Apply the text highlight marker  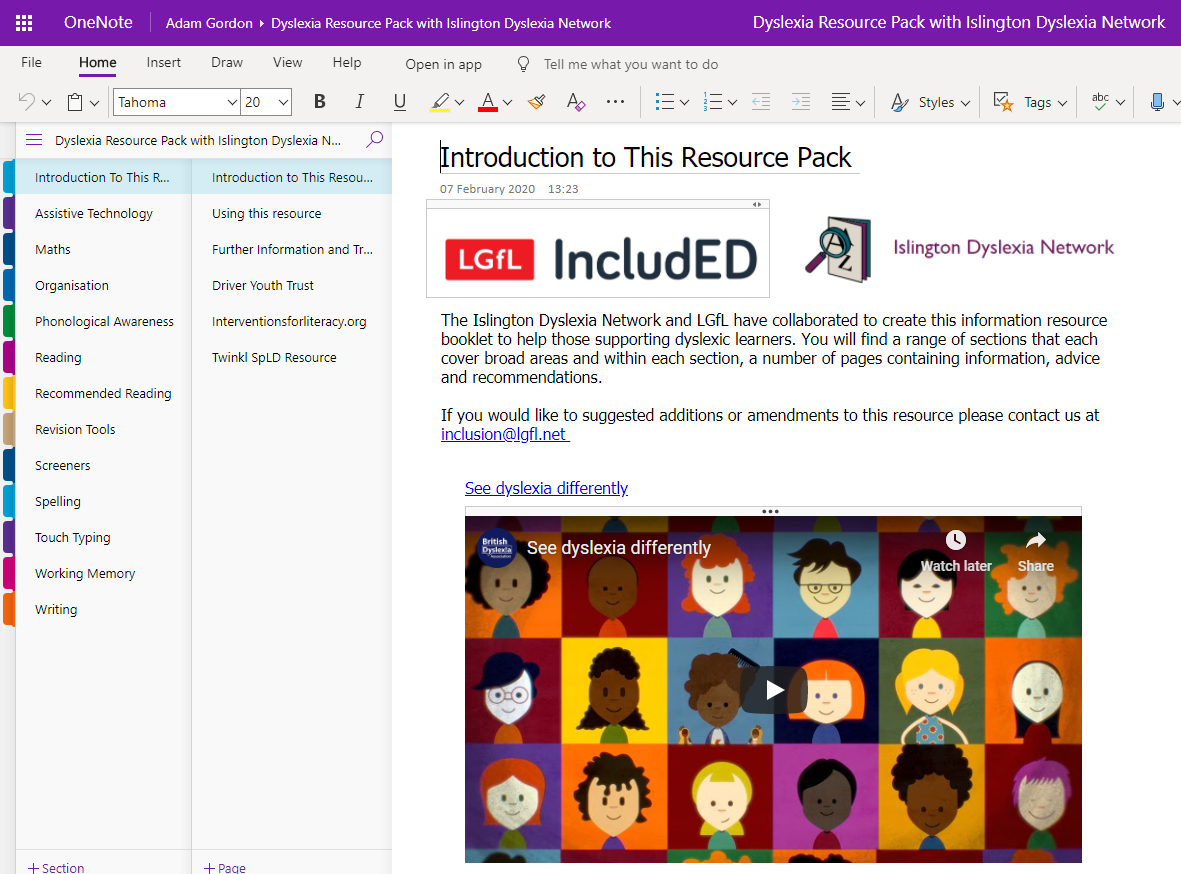(440, 102)
